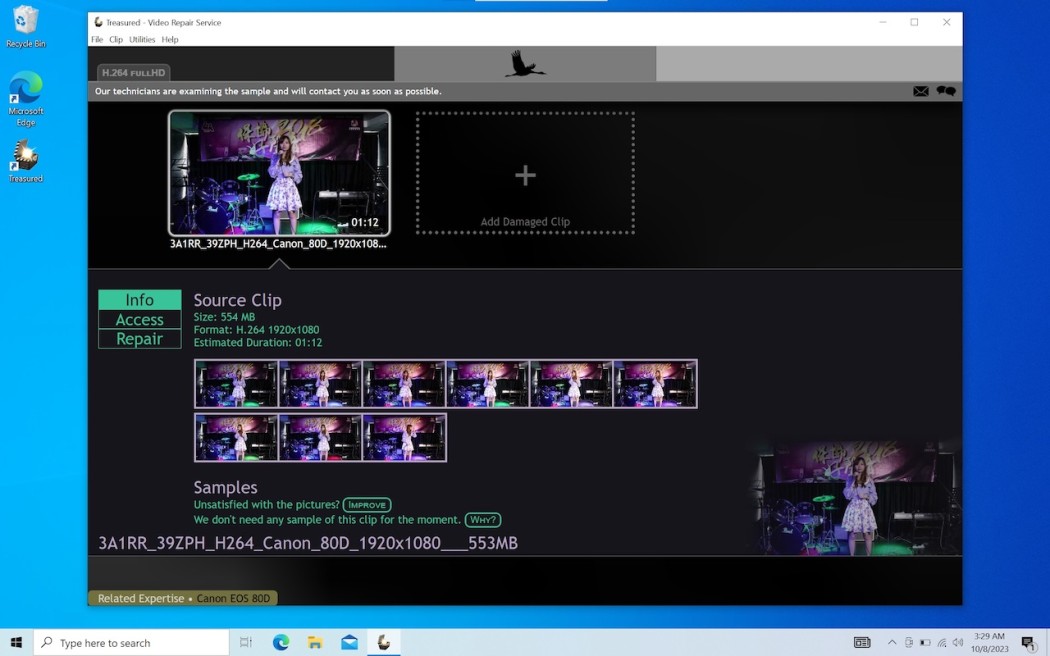Click last sample frame in top row

(x=655, y=384)
